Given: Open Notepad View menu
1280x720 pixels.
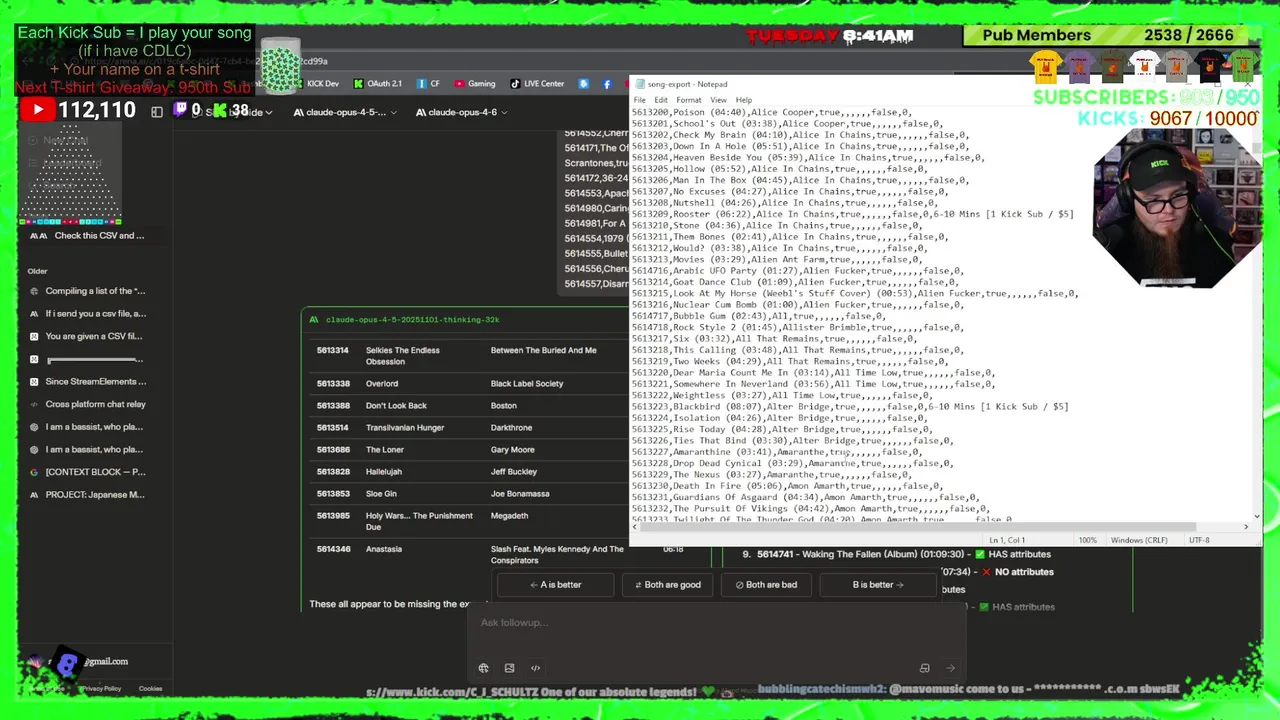Looking at the screenshot, I should 718,100.
